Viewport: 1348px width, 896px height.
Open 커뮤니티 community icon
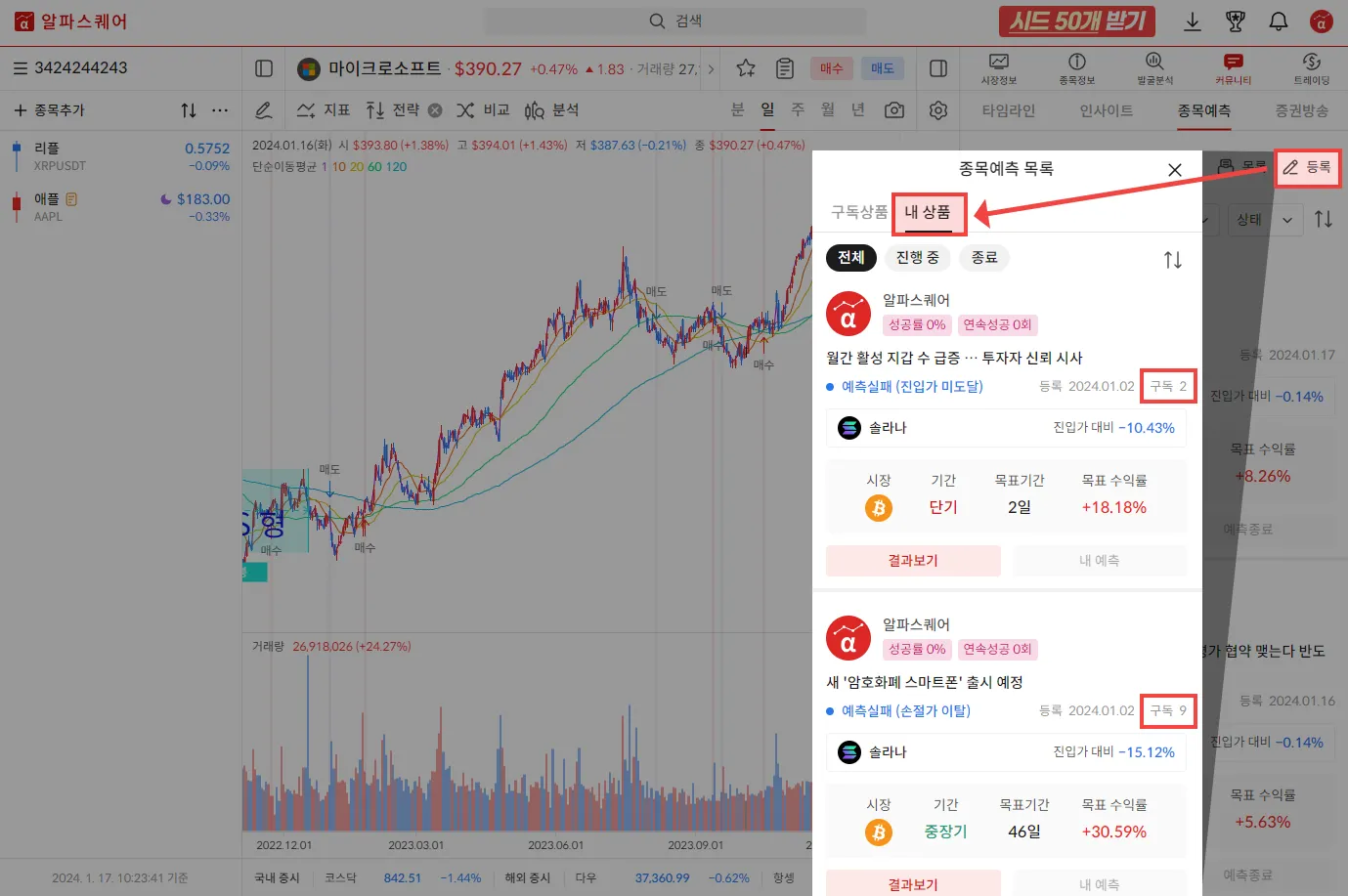[x=1234, y=69]
